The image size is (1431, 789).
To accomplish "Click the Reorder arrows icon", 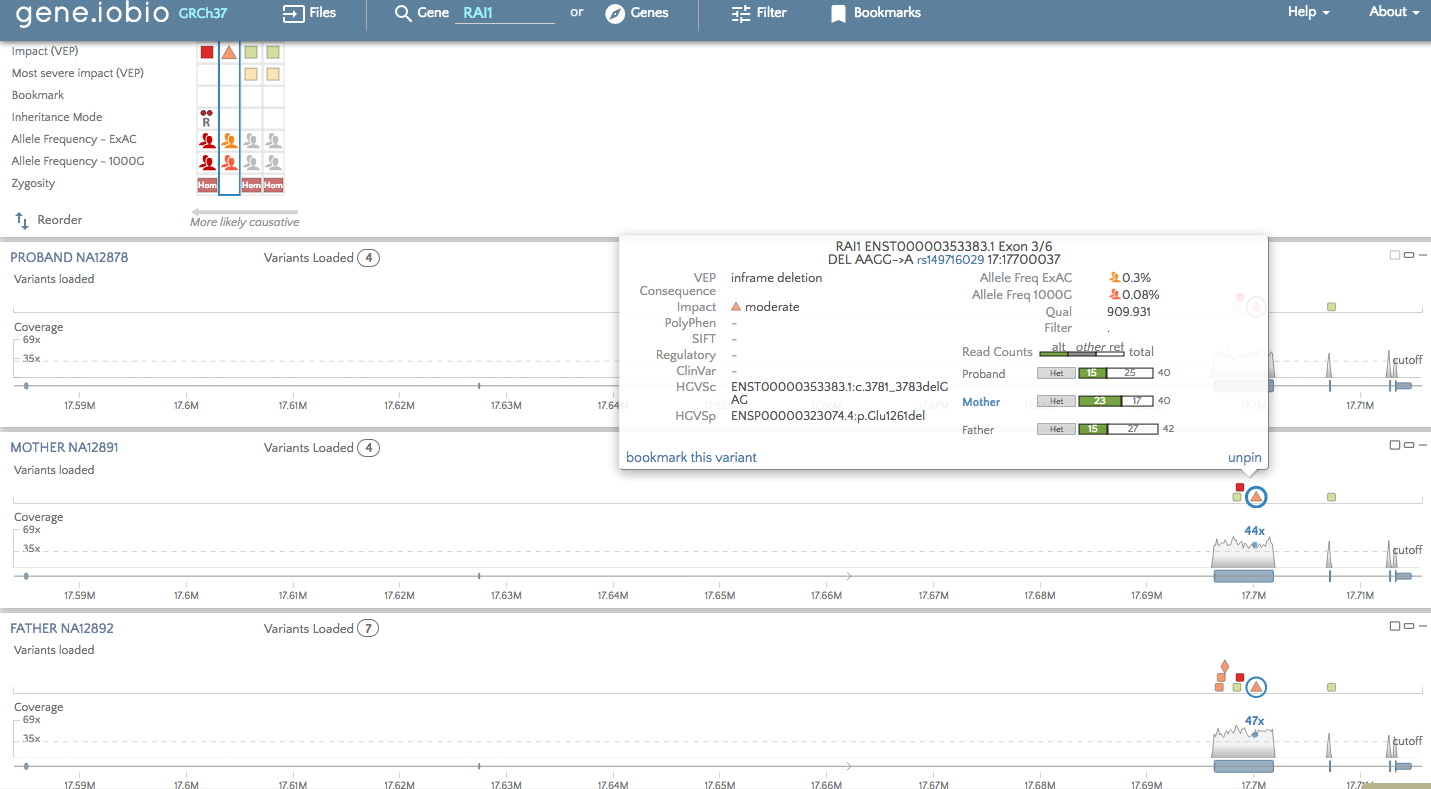I will coord(22,220).
